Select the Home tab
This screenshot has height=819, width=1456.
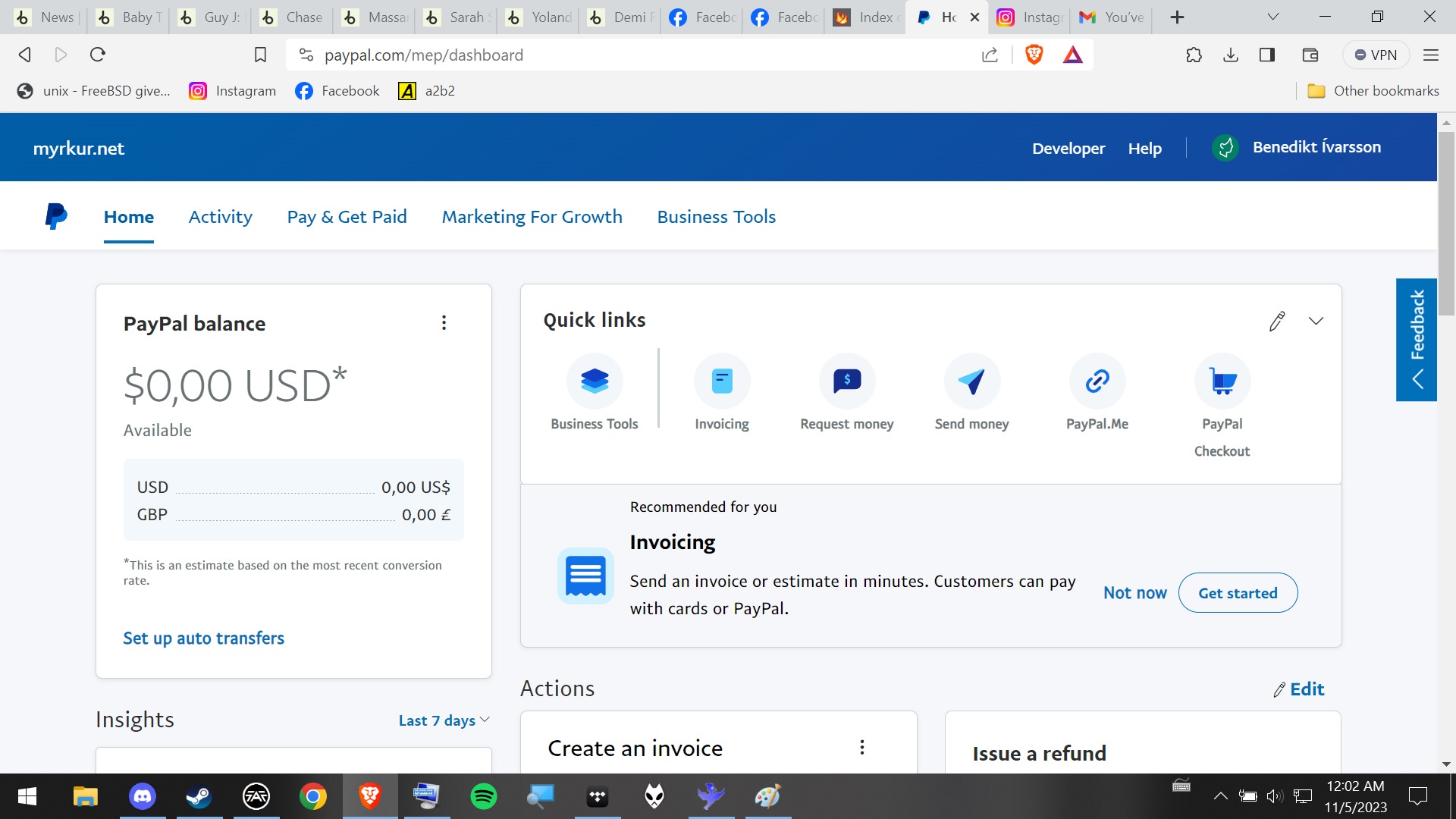tap(129, 217)
